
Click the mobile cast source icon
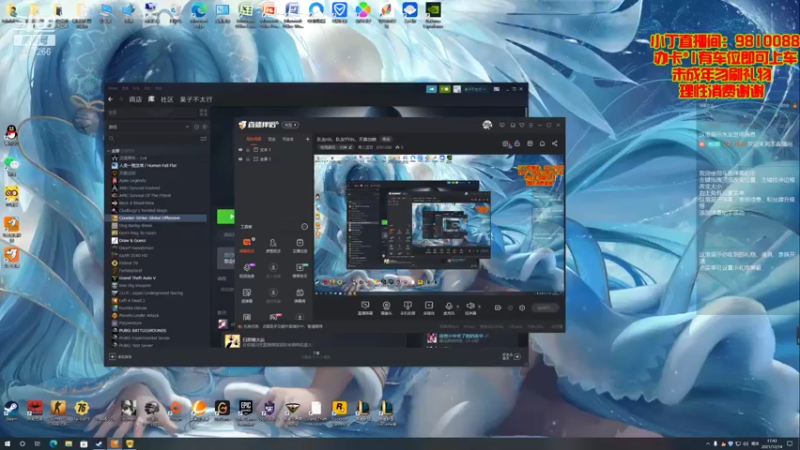point(407,308)
